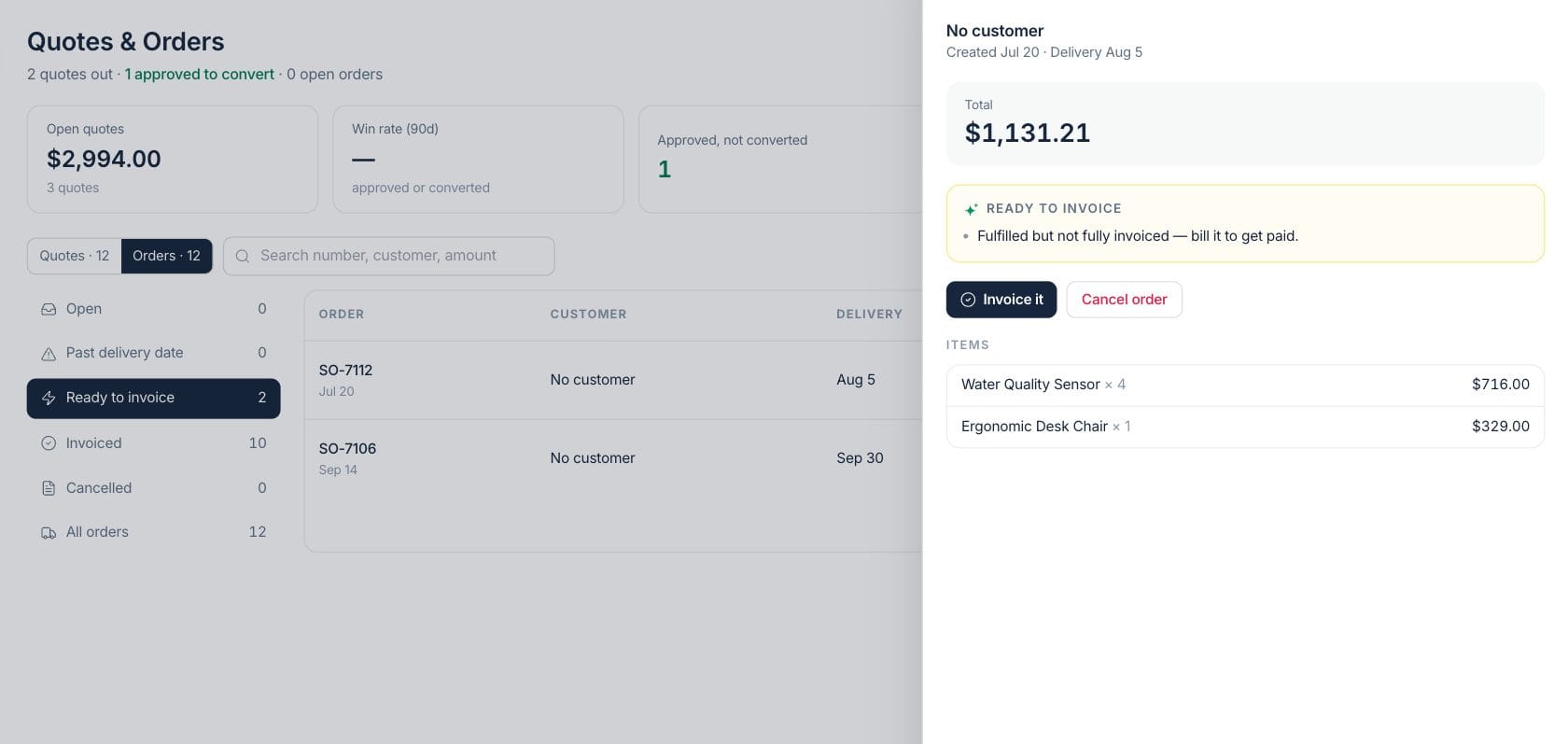Switch to the Quotes · 12 tab

[x=75, y=256]
